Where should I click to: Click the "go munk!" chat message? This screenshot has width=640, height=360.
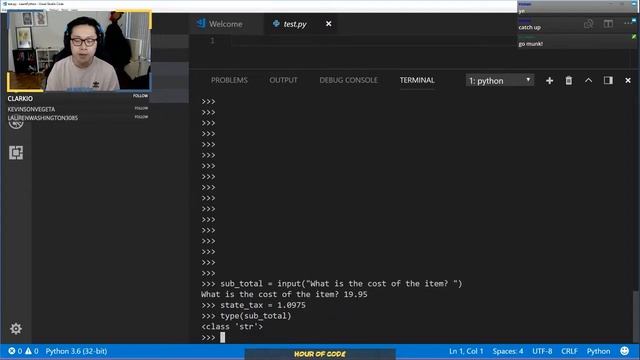click(x=531, y=44)
